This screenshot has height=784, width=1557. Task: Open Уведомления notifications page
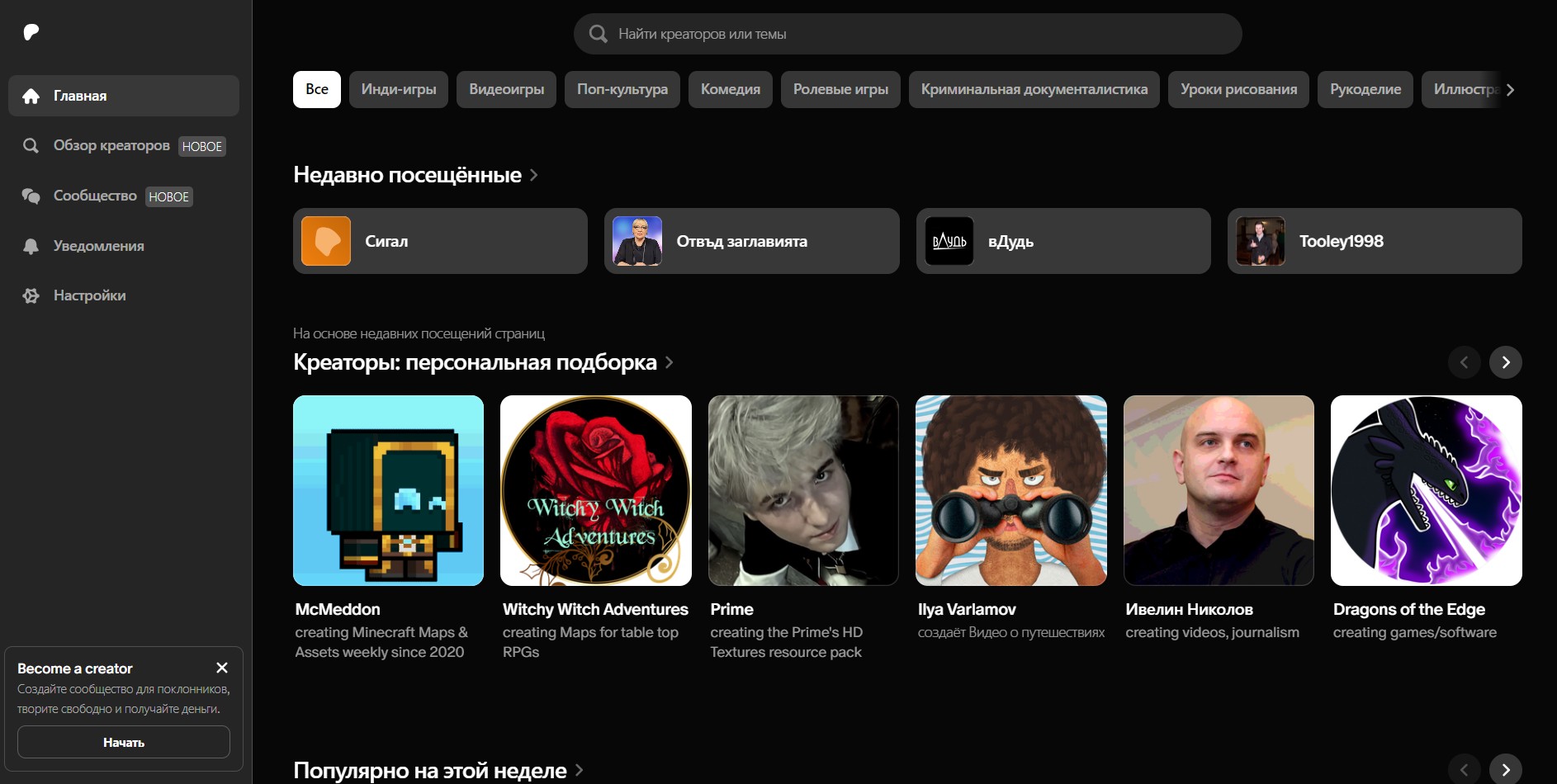coord(124,246)
